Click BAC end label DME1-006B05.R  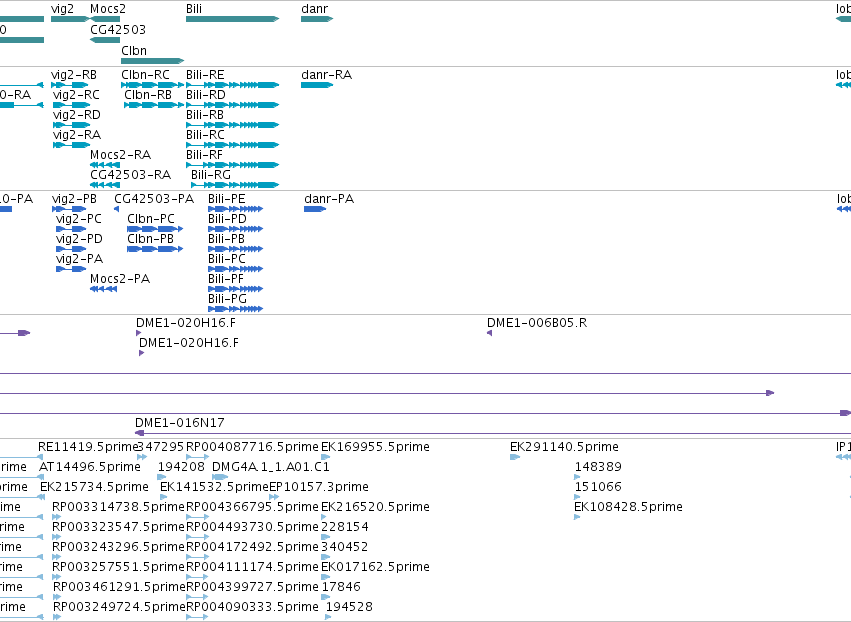pyautogui.click(x=537, y=323)
